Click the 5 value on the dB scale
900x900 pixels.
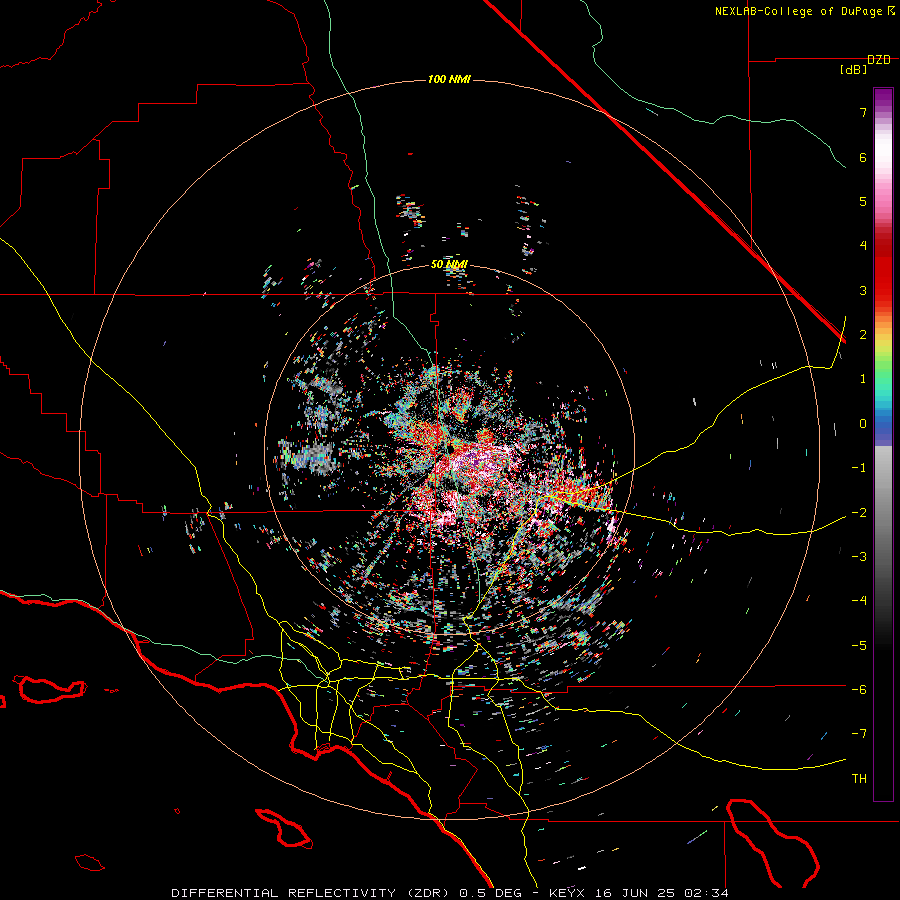click(863, 201)
